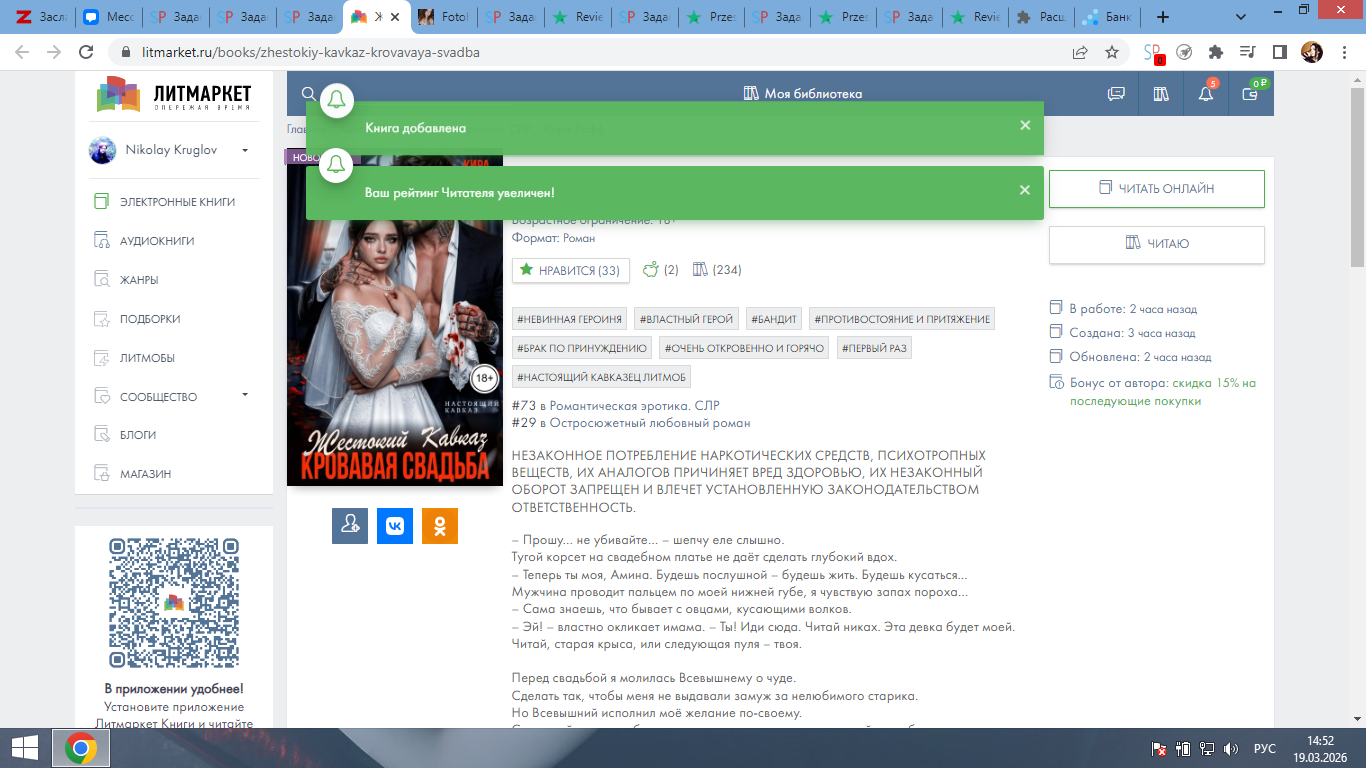
Task: Click the #БАНДИТ tag
Action: coord(775,319)
